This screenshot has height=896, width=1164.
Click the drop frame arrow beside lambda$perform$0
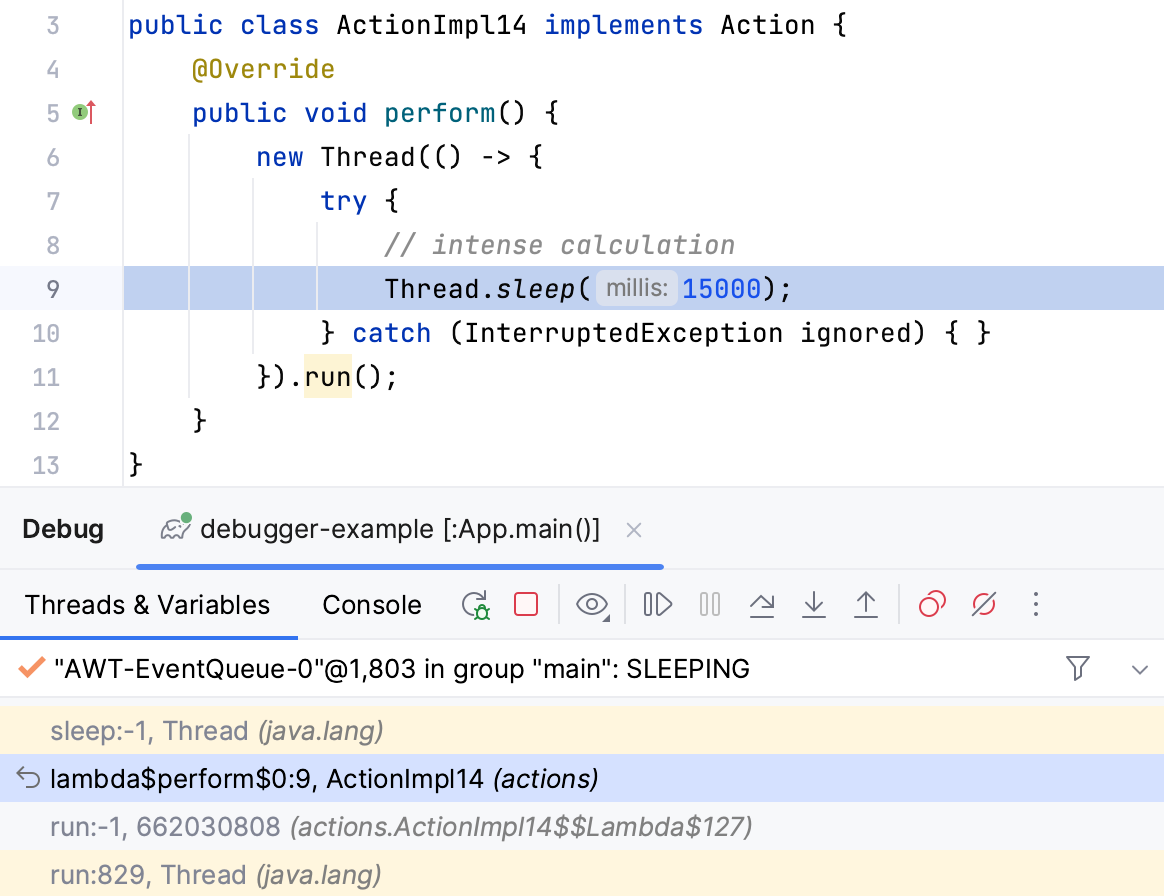pos(28,778)
